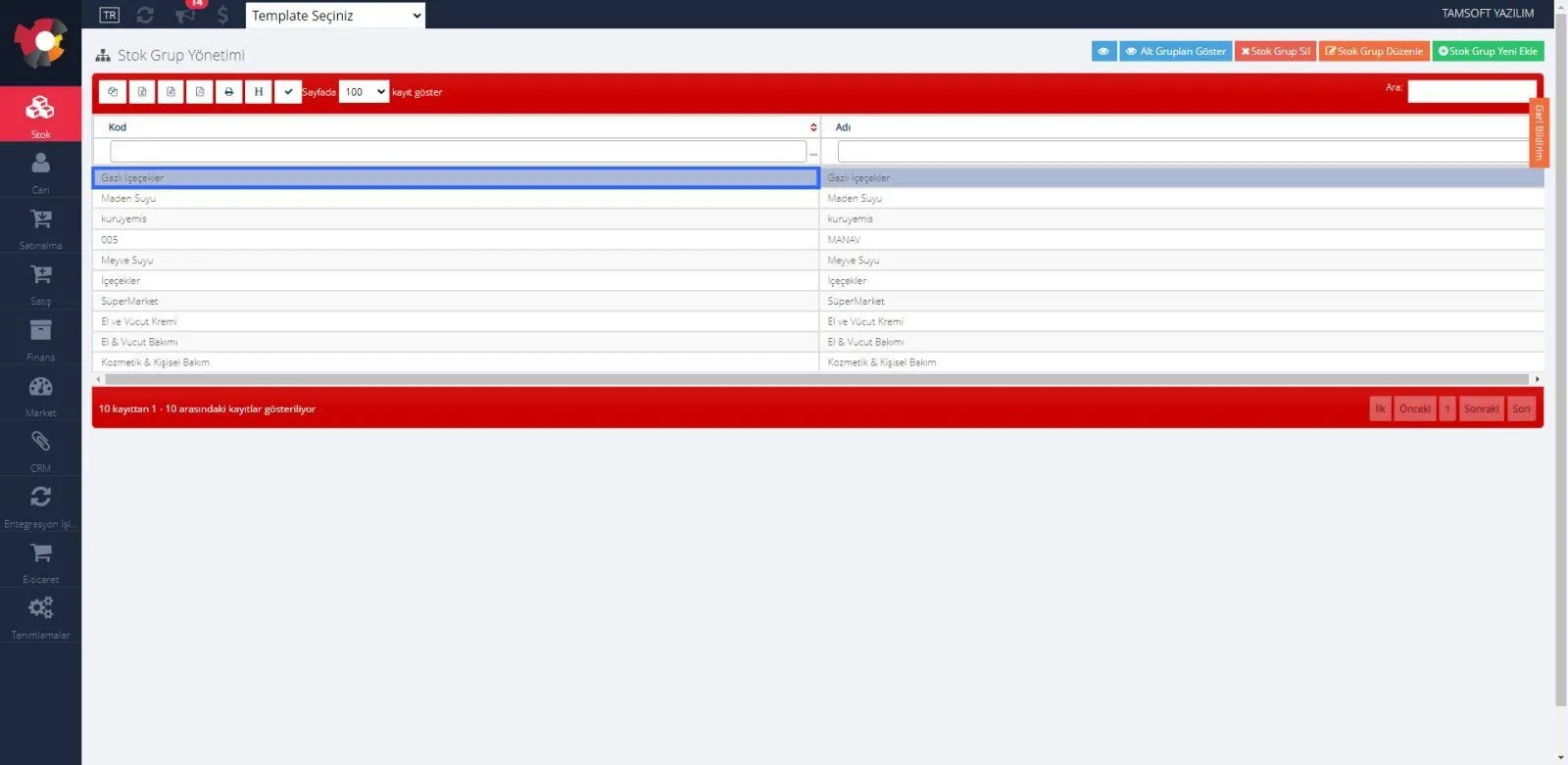The height and width of the screenshot is (765, 1568).
Task: Open the E-ticaret sidebar menu item
Action: coord(40,561)
